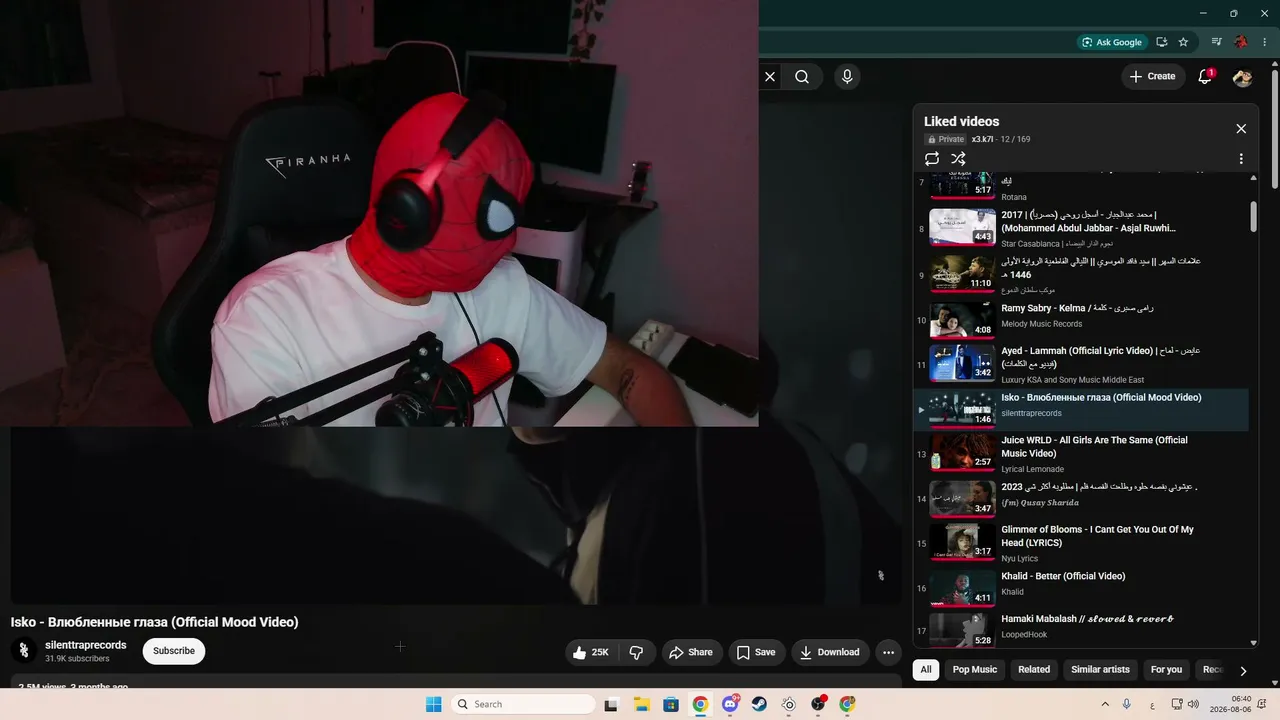The image size is (1280, 720).
Task: Open OBS Studio from the taskbar
Action: point(818,704)
